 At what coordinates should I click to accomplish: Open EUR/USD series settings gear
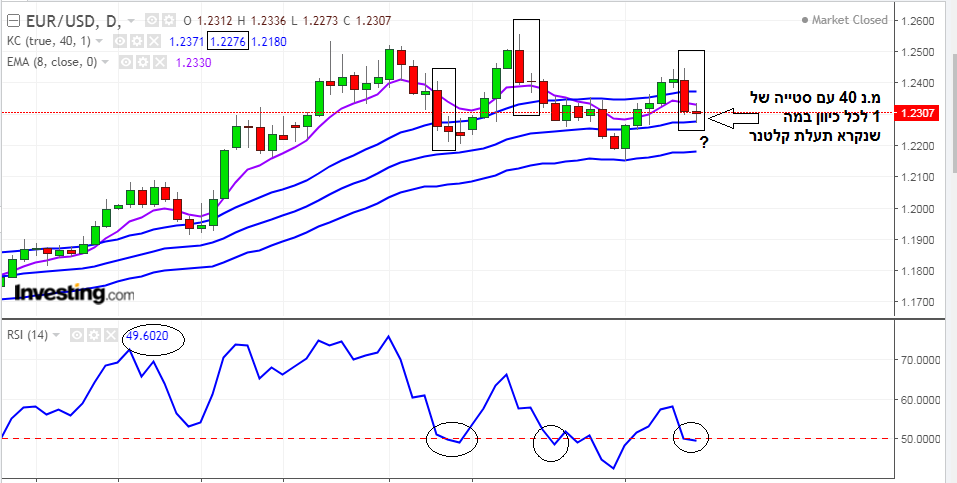tap(168, 21)
